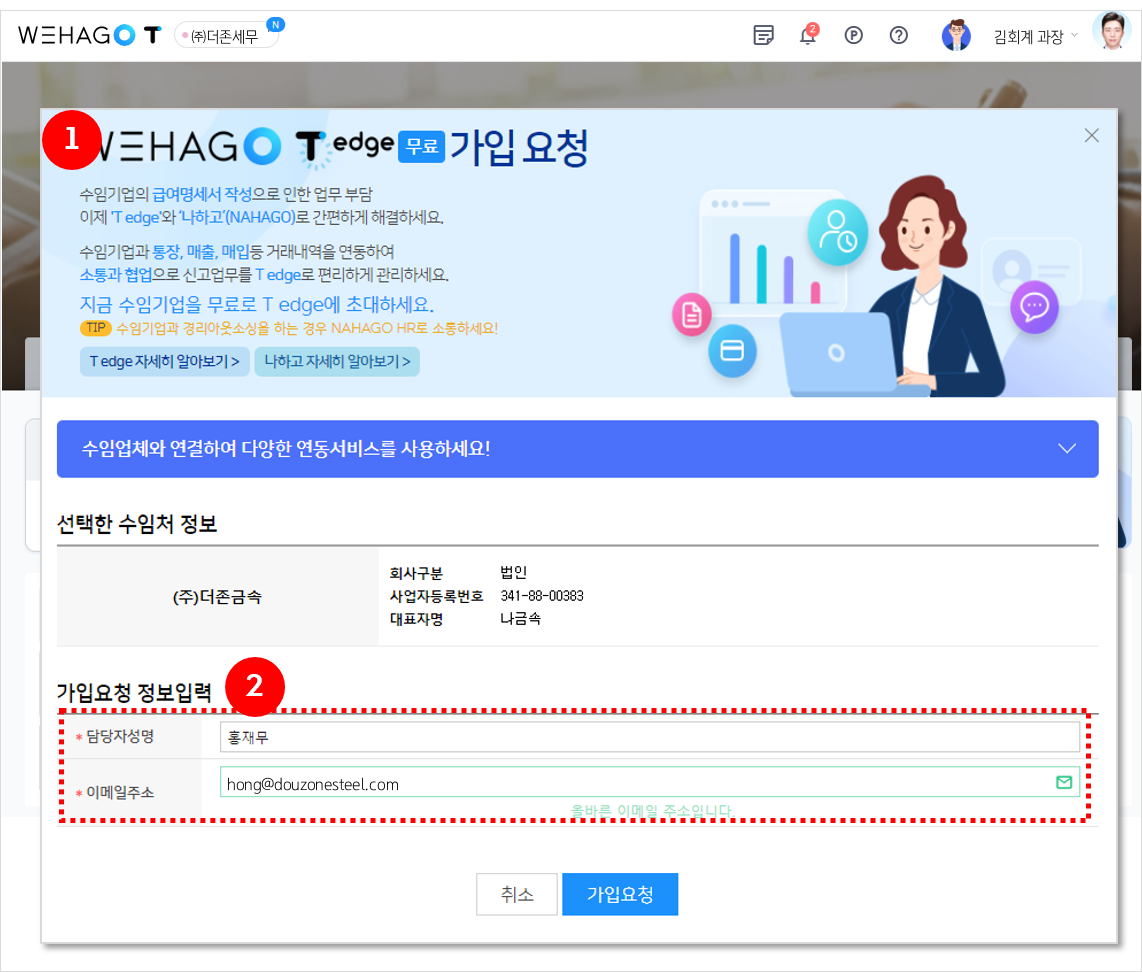Open the T edge 자세히 알아보기 link
Screen dimensions: 1142x972
(x=164, y=362)
